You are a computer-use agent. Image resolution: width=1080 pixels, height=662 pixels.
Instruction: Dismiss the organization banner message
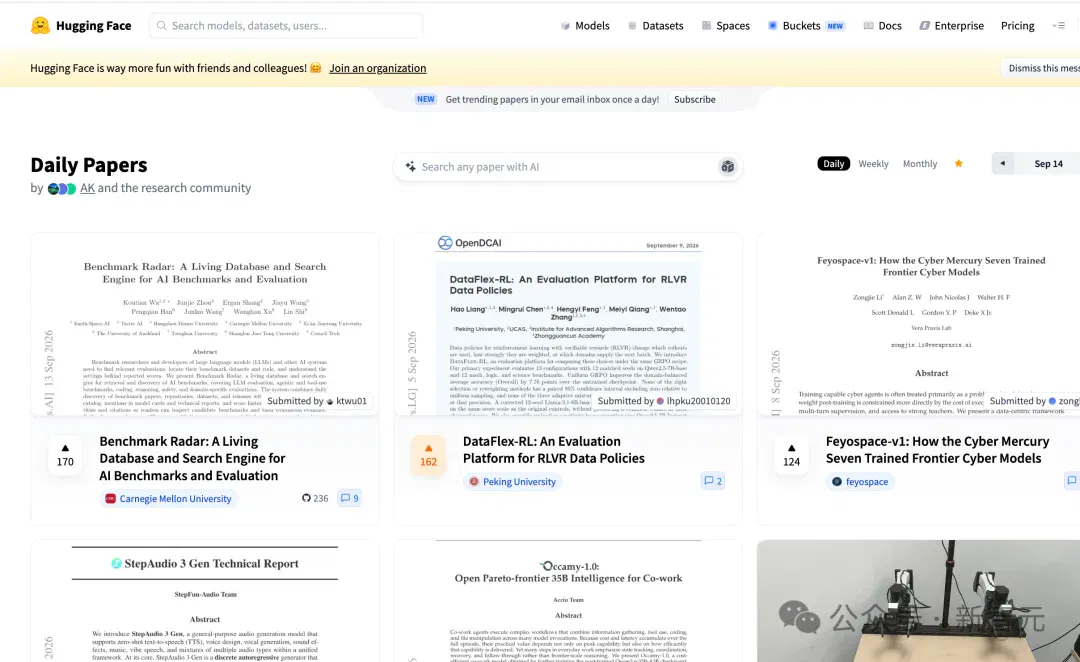(1040, 68)
